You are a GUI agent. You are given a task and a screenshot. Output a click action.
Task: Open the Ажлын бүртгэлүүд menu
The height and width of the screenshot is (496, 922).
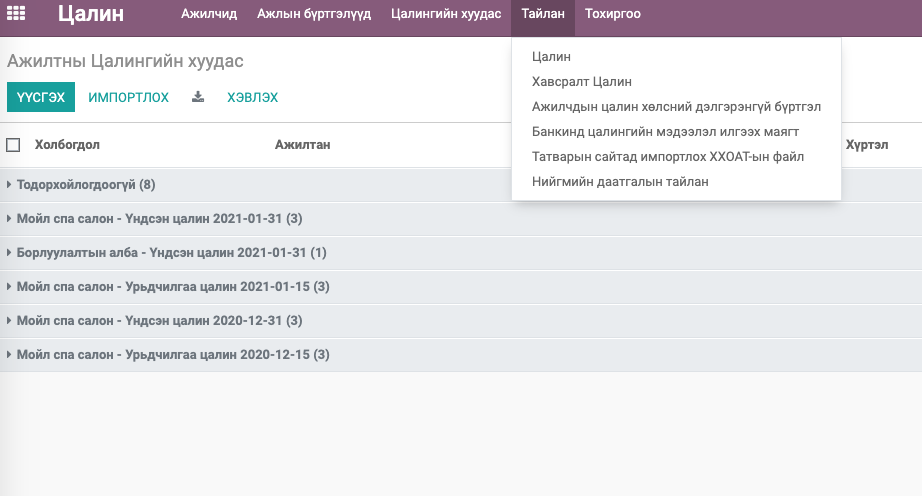pos(314,14)
